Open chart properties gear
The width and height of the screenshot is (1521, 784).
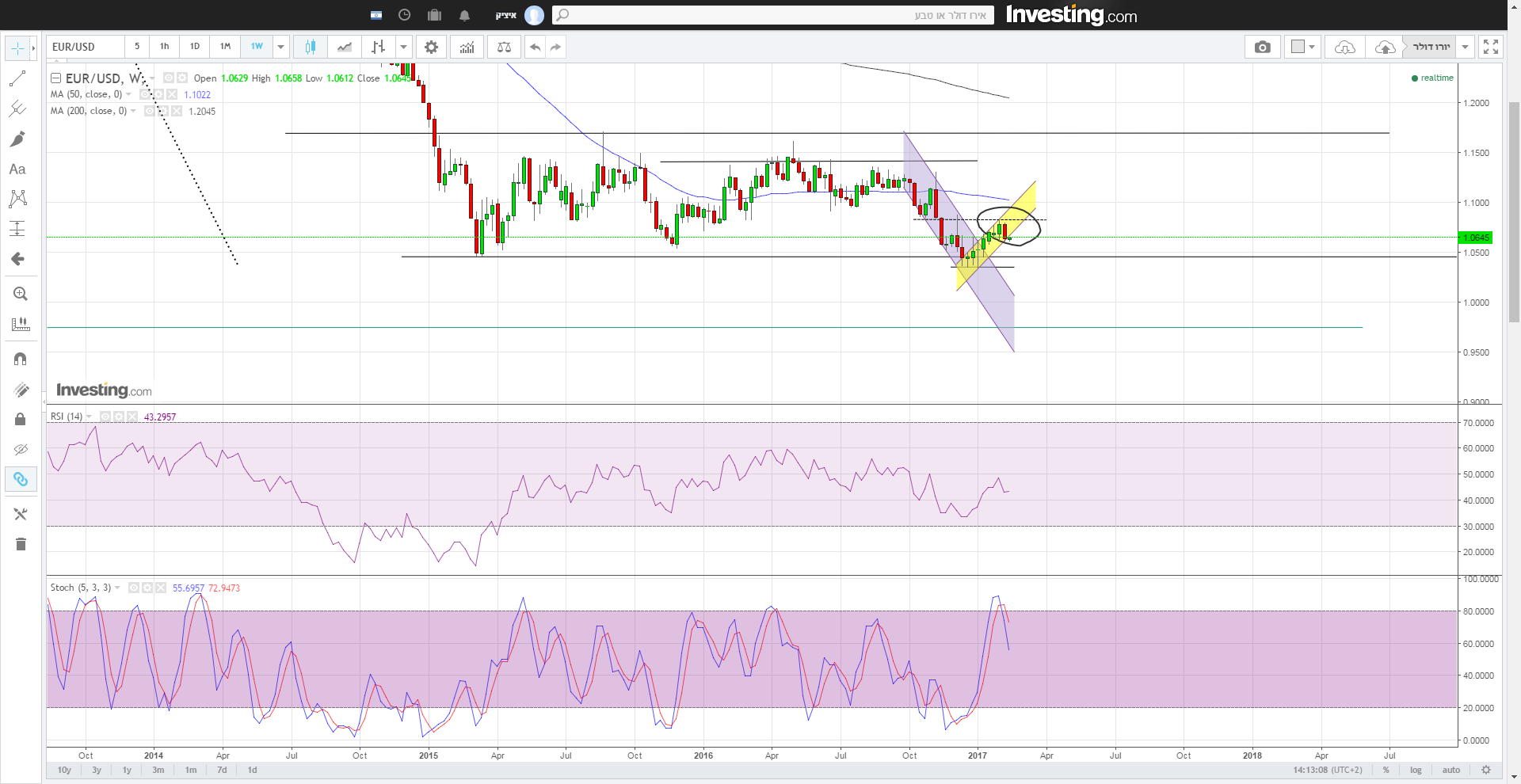click(x=431, y=47)
